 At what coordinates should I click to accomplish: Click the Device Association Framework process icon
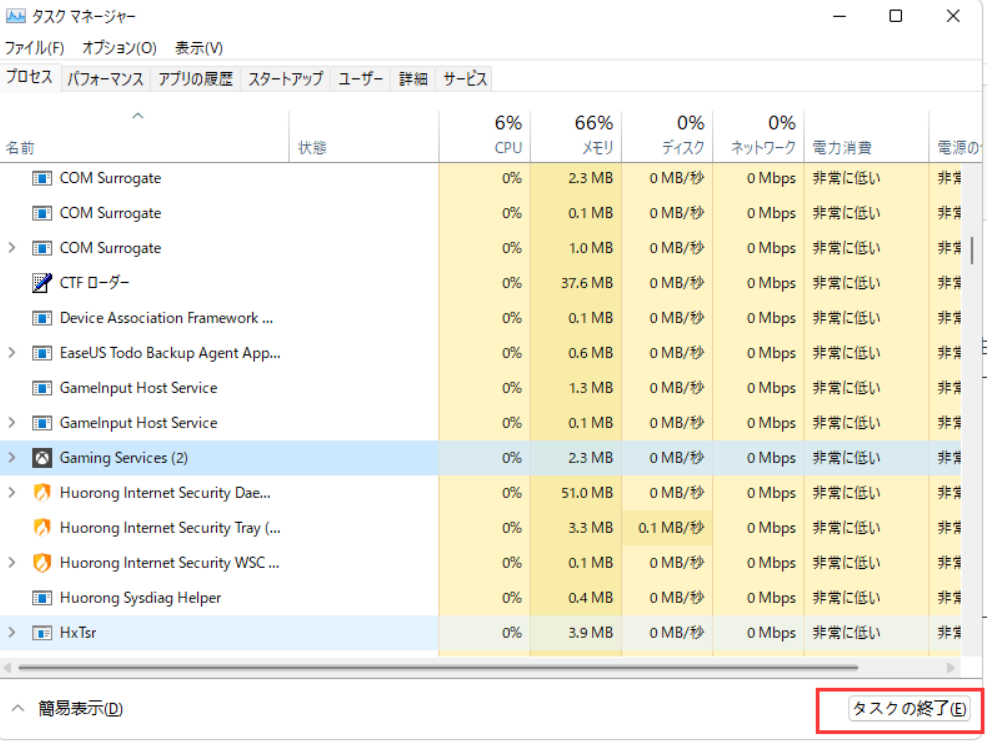coord(42,318)
